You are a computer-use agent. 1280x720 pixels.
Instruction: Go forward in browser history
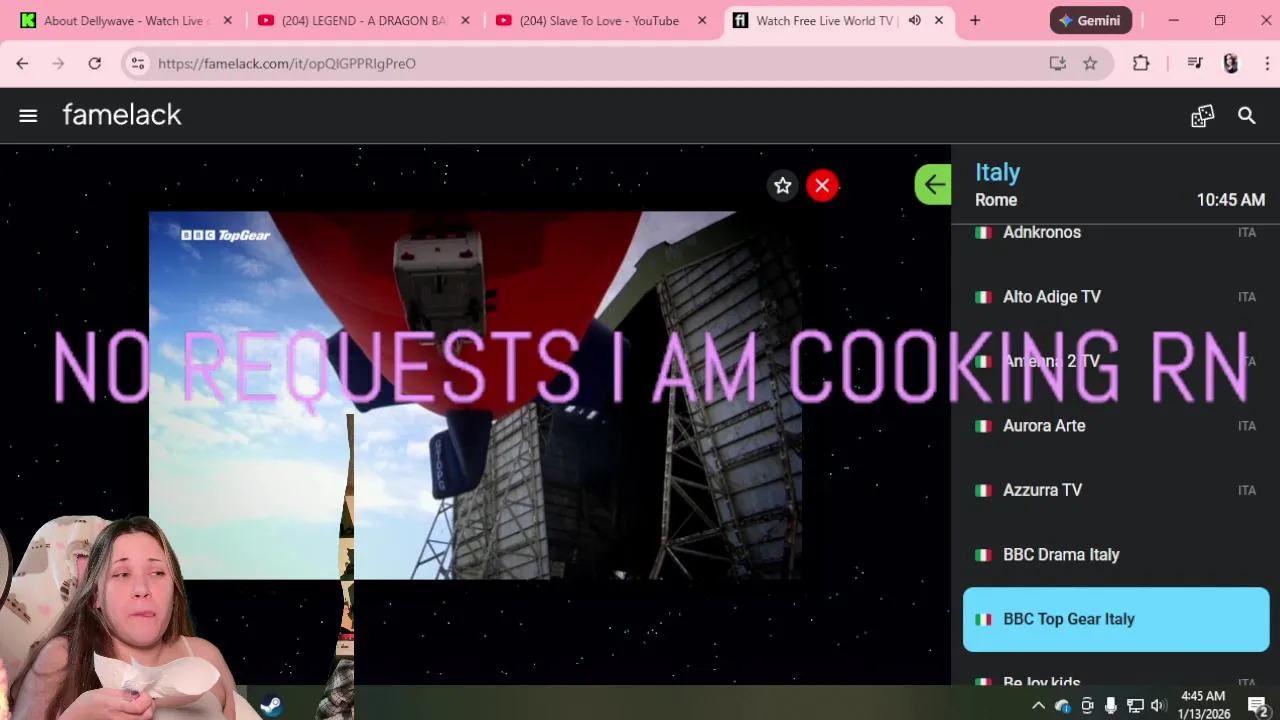point(58,63)
